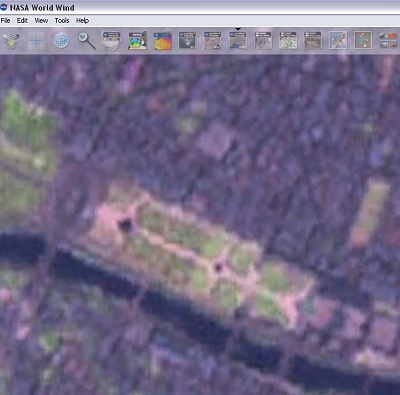Click the NASA logo in title bar
The width and height of the screenshot is (400, 395).
click(x=4, y=7)
